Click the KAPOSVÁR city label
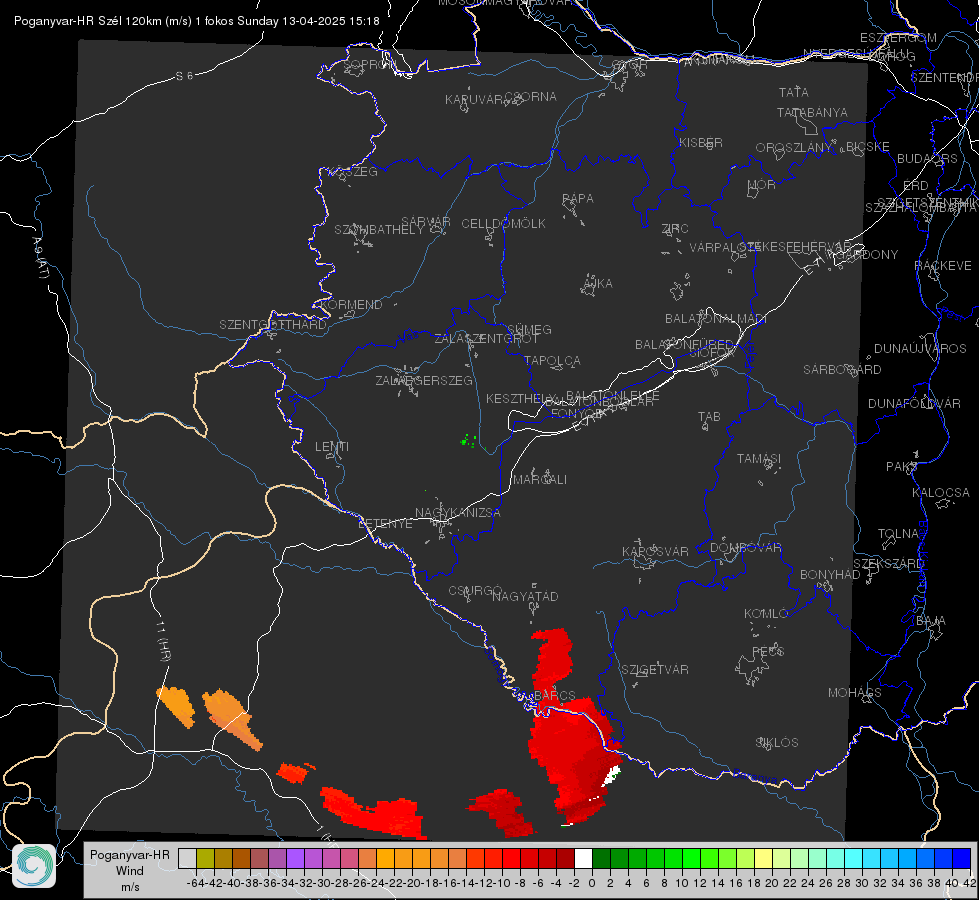The height and width of the screenshot is (900, 979). (x=655, y=551)
